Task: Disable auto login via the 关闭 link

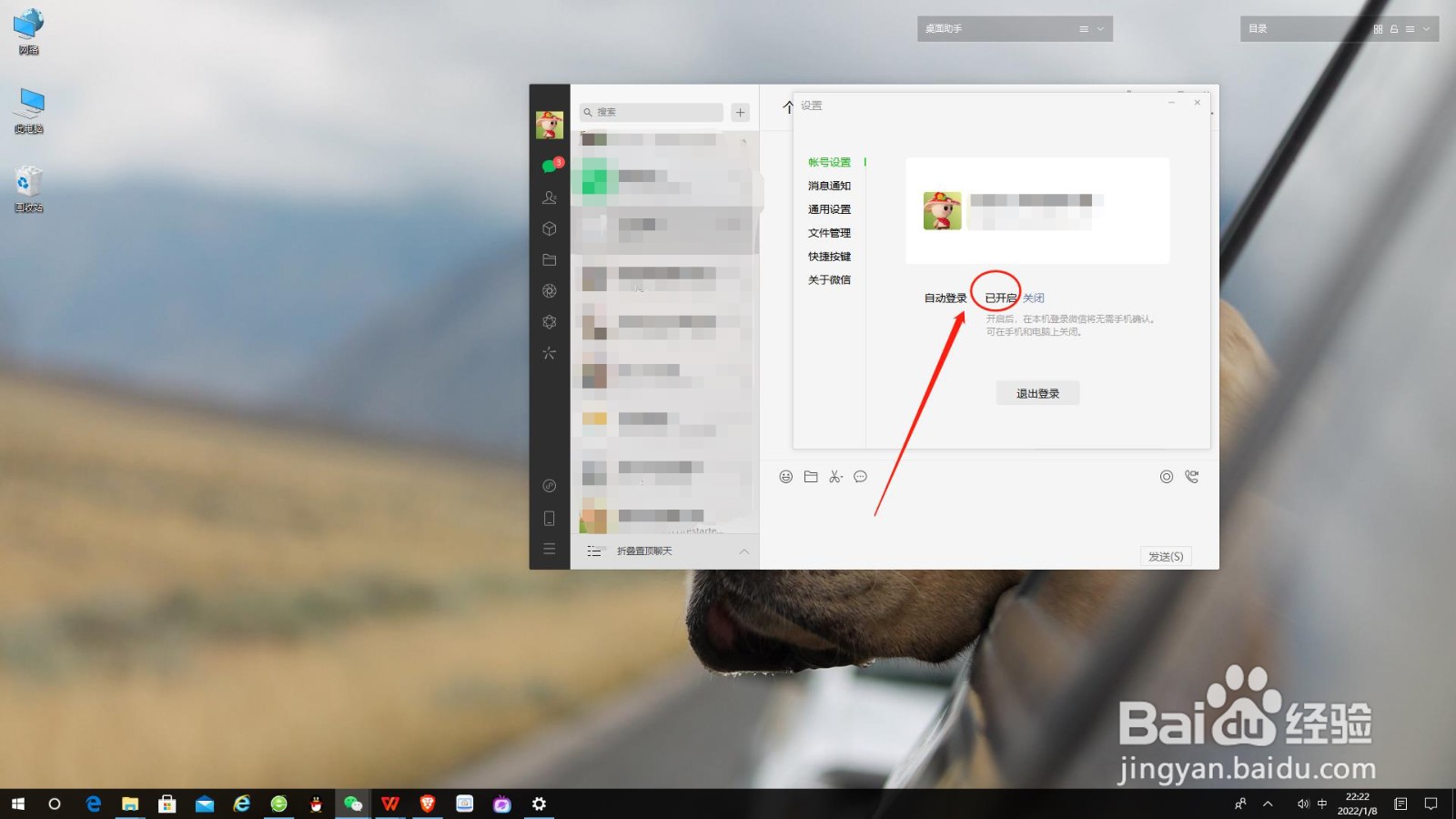Action: click(1035, 298)
